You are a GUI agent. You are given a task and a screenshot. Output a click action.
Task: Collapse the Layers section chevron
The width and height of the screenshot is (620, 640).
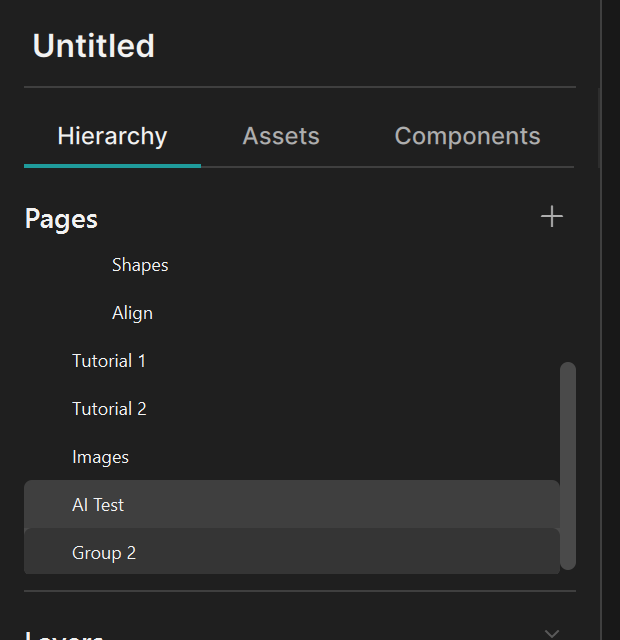[552, 633]
